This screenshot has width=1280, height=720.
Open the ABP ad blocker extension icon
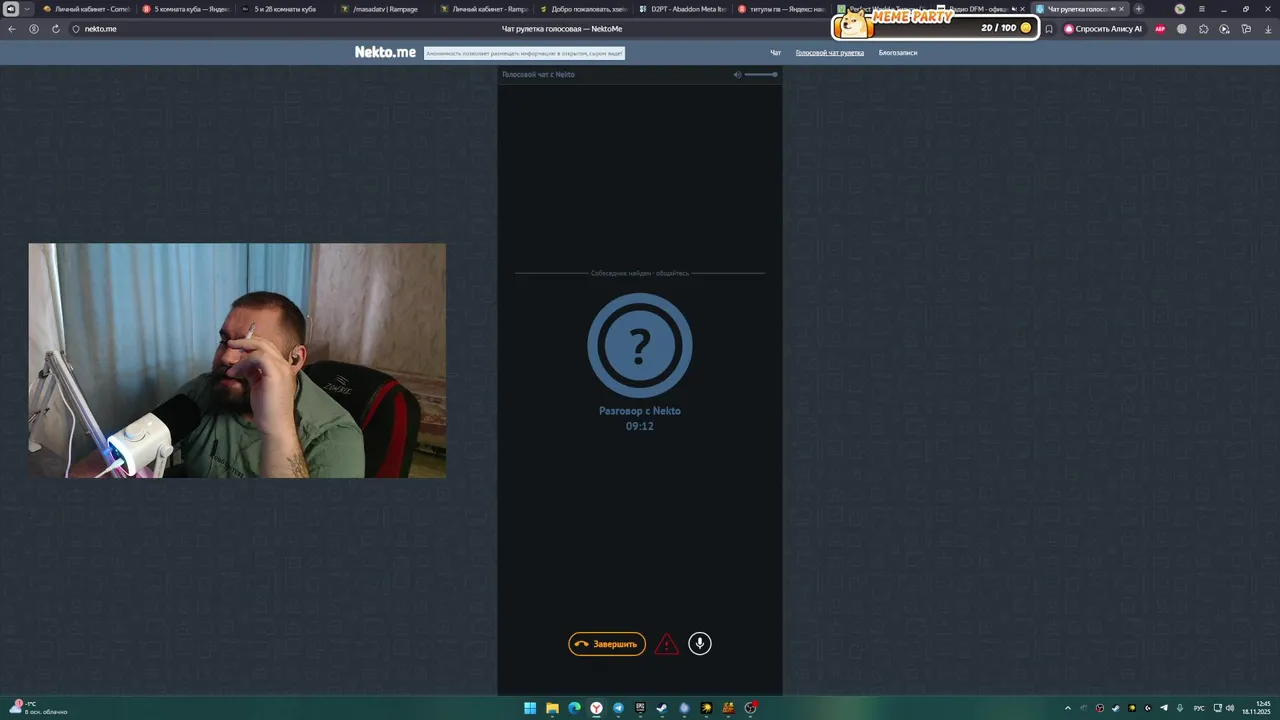tap(1160, 29)
